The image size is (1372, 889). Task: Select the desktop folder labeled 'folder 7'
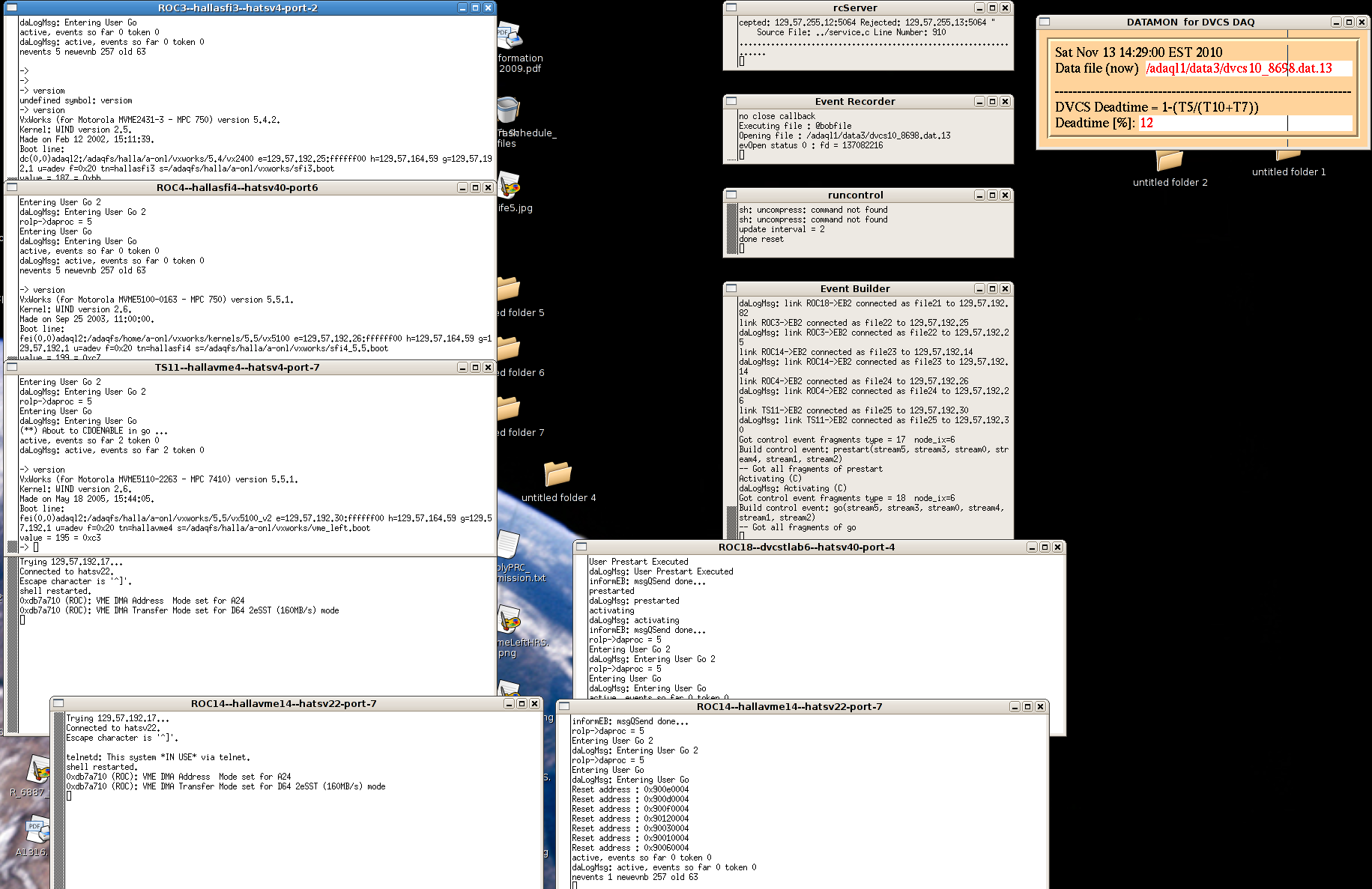click(x=509, y=409)
